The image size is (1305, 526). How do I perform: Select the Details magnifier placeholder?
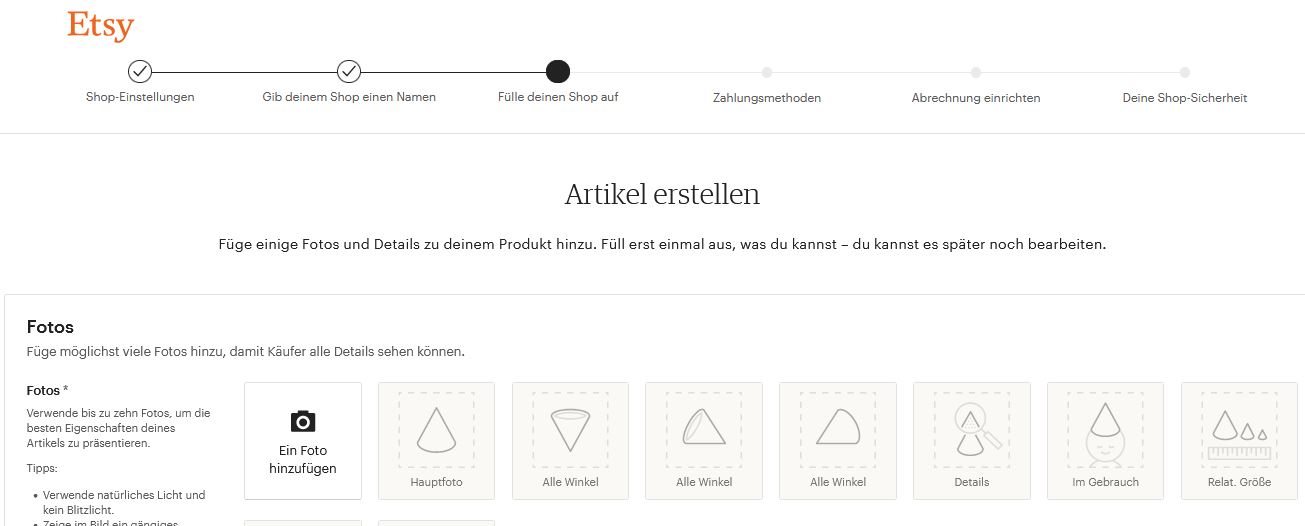coord(971,429)
